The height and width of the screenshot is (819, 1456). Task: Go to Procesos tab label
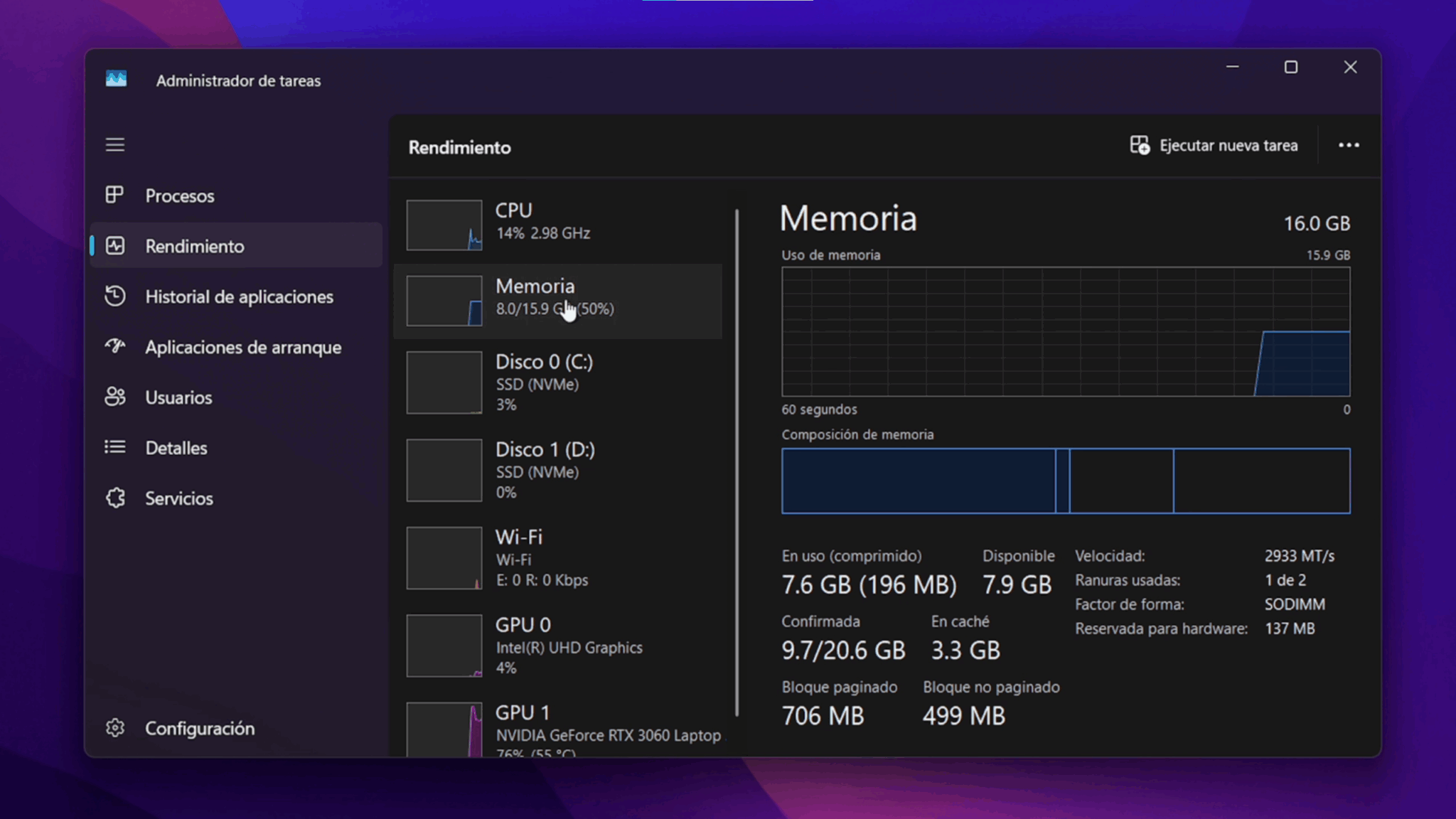(180, 196)
